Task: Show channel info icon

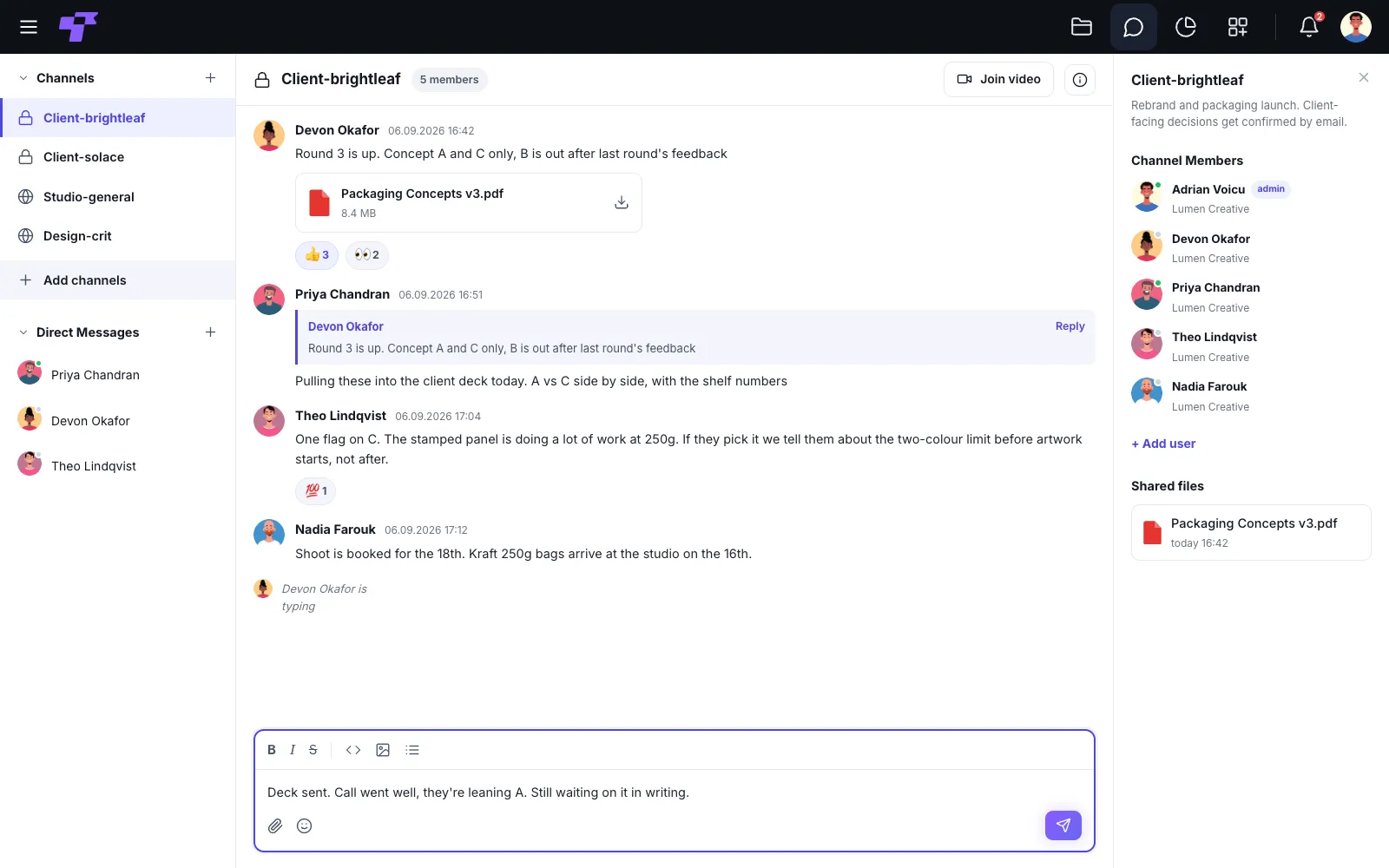Action: pyautogui.click(x=1080, y=79)
